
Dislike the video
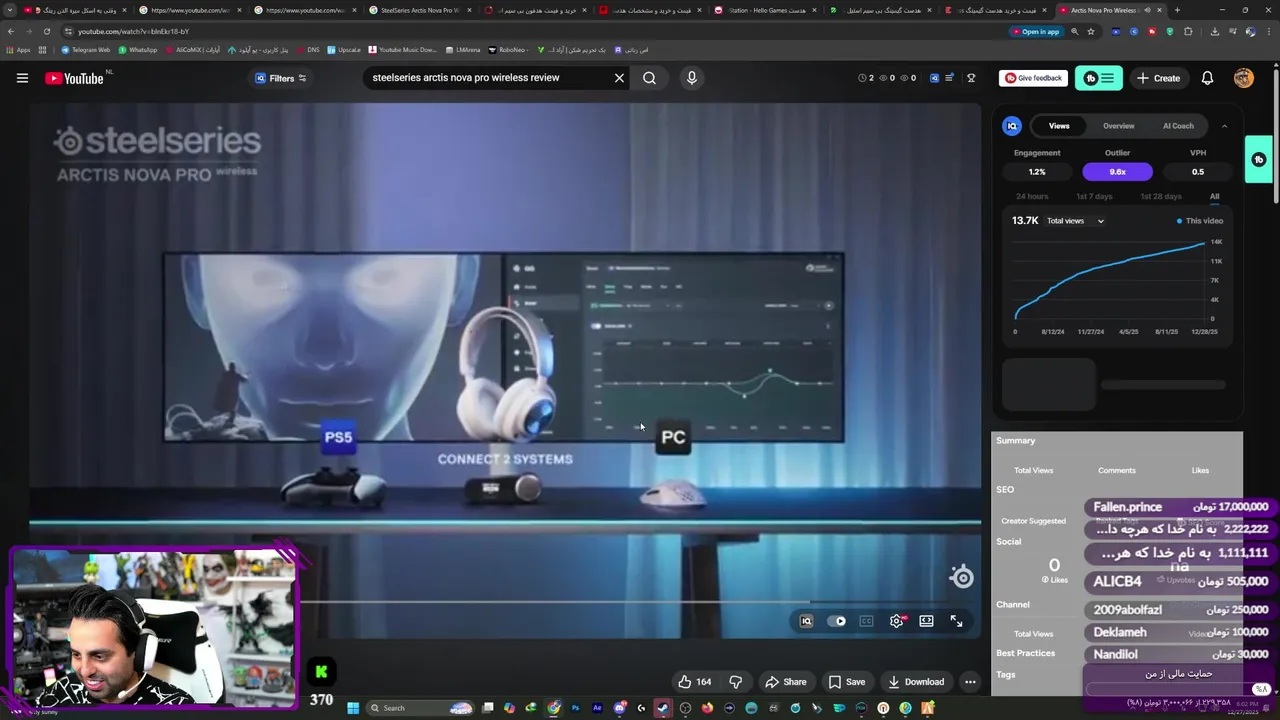(735, 682)
